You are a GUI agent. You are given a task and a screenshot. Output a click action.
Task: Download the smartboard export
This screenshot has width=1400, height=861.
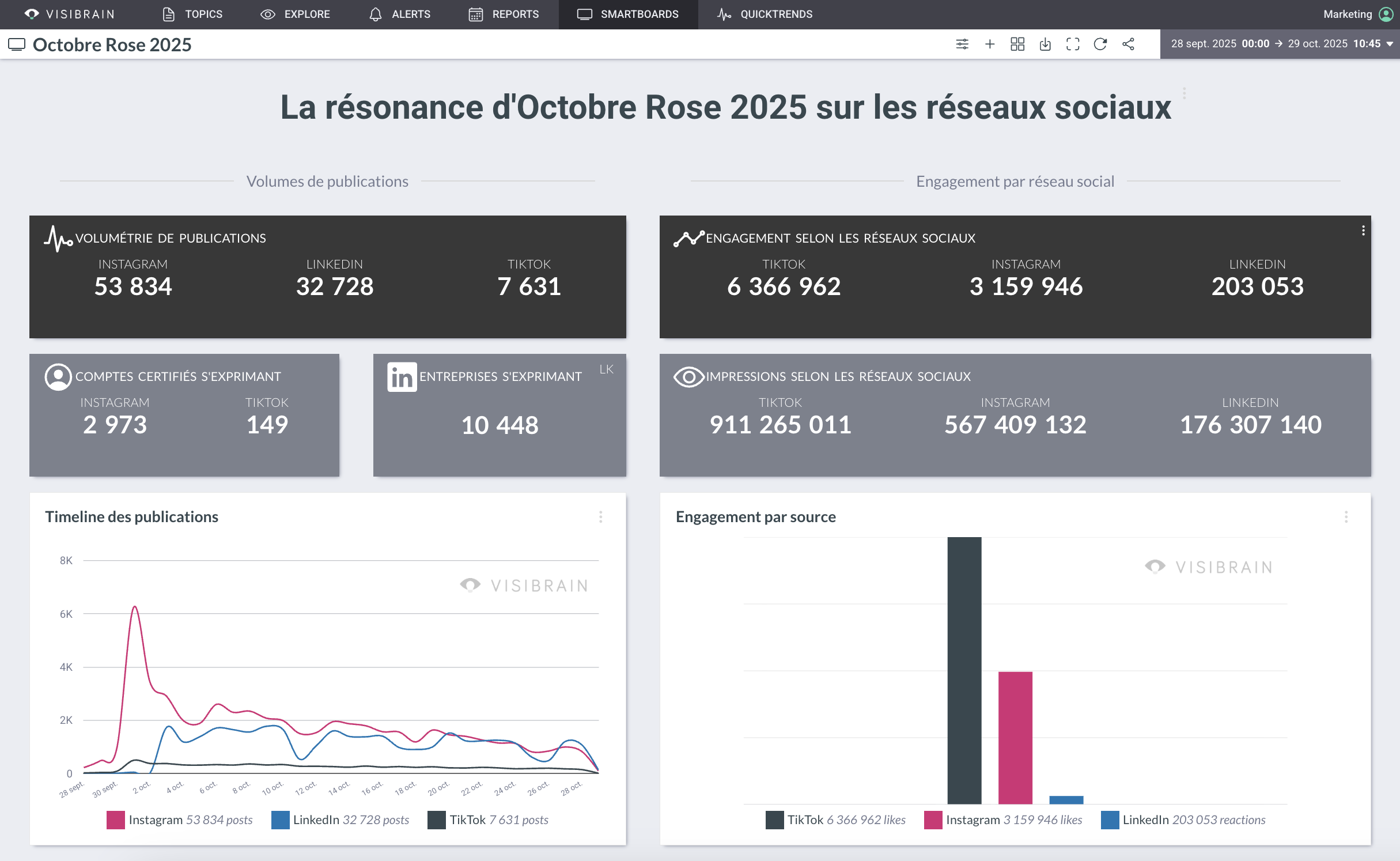pyautogui.click(x=1045, y=44)
